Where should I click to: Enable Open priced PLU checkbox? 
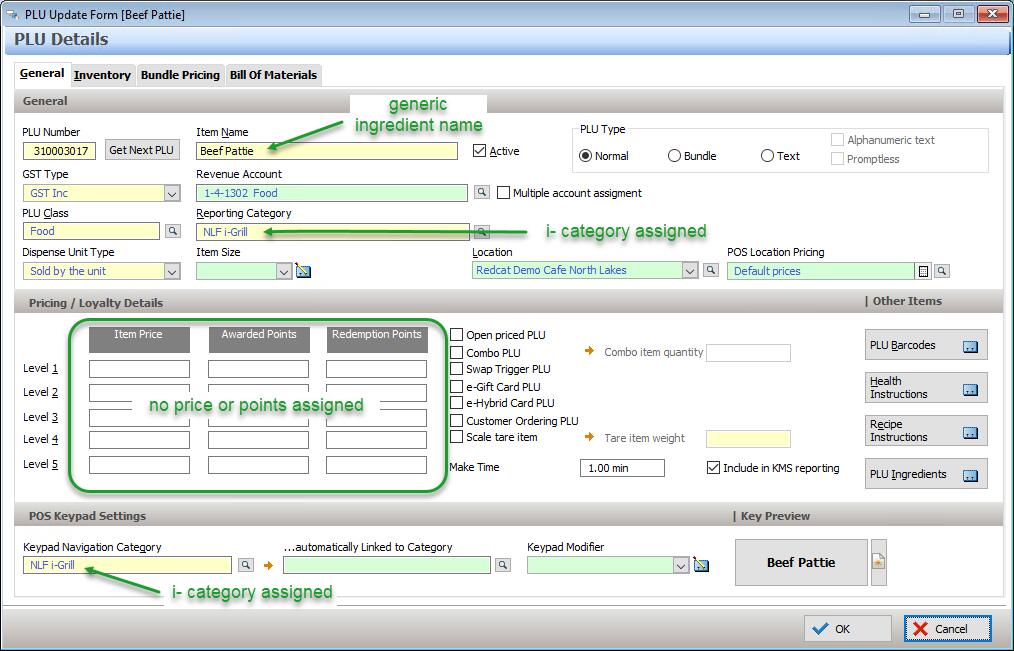(457, 335)
